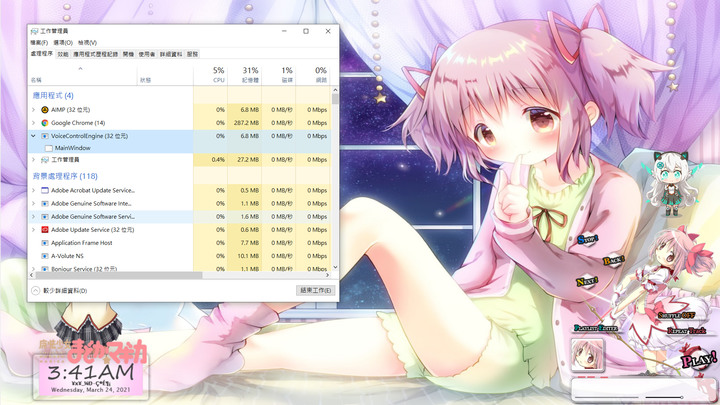This screenshot has height=405, width=720.
Task: Switch to the 應用程式歷程記錄 tab
Action: (x=96, y=54)
